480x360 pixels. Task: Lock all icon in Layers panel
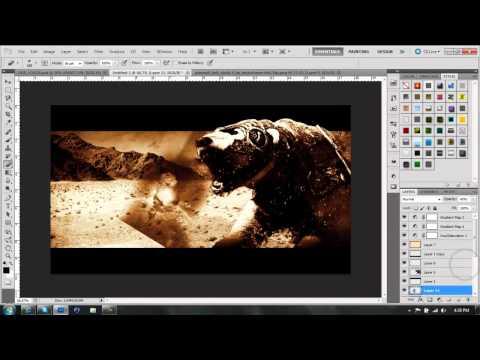point(435,208)
